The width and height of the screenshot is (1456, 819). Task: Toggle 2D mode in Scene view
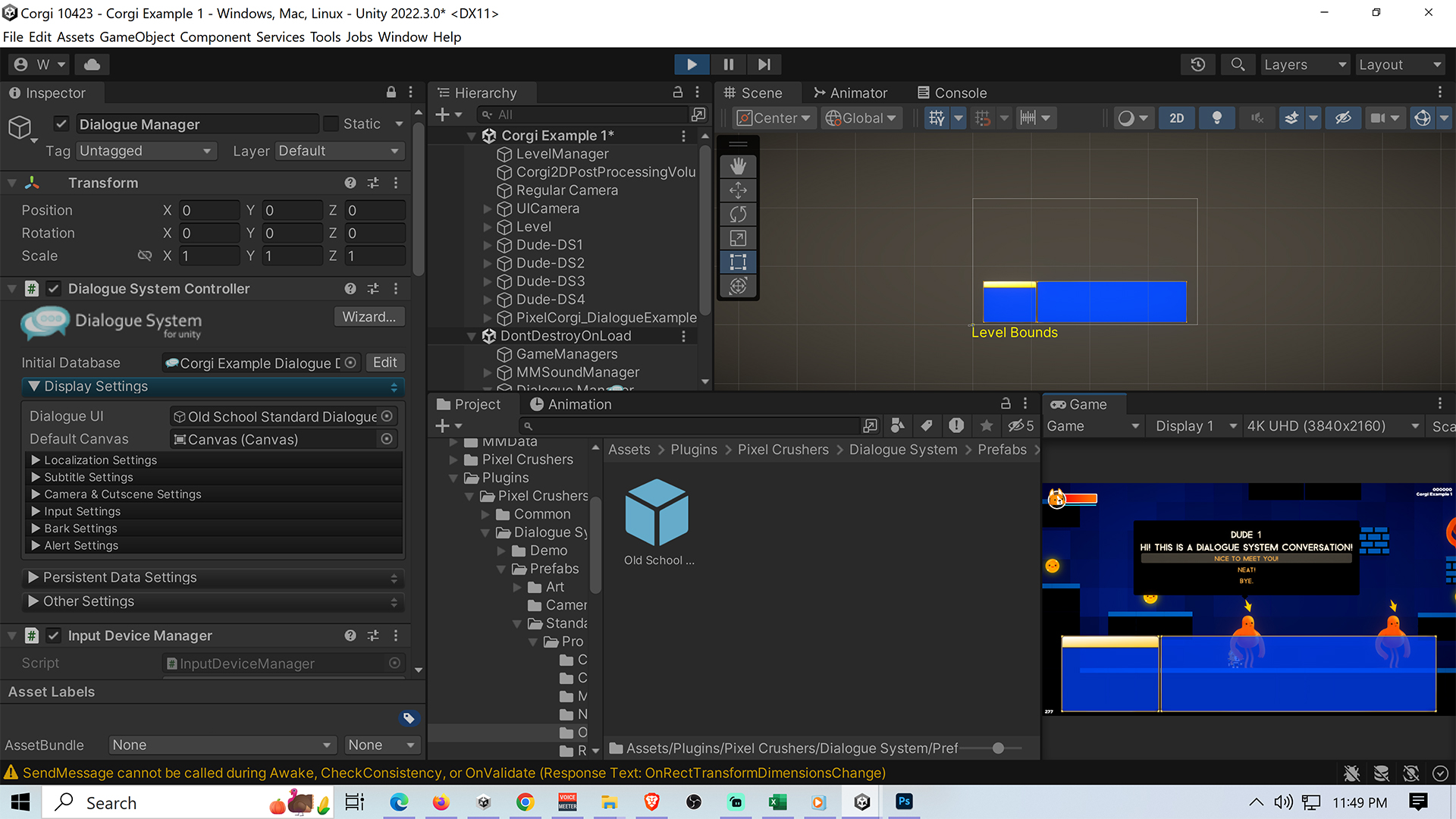point(1176,118)
